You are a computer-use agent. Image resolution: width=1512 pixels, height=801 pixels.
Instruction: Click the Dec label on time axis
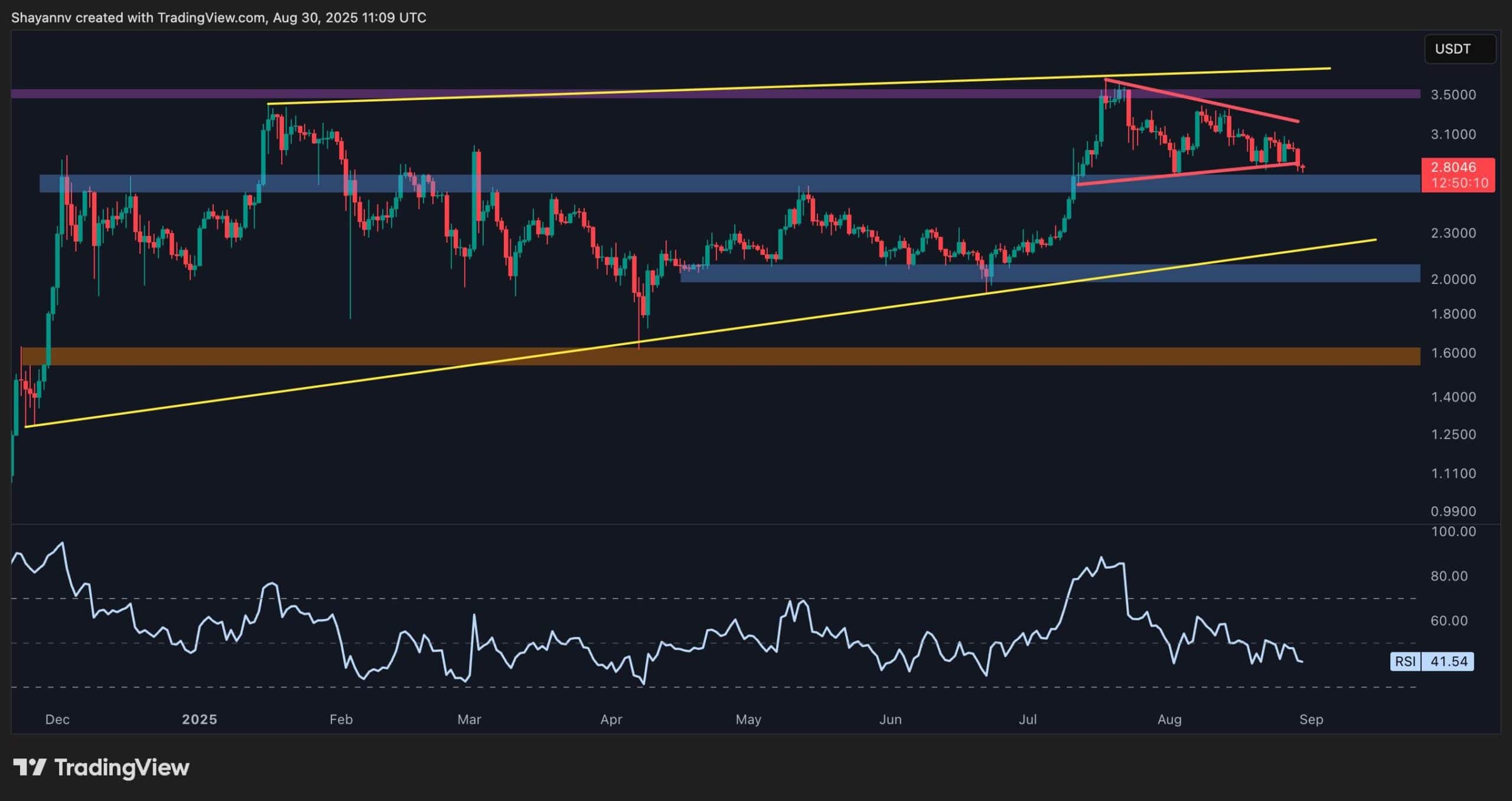(x=57, y=720)
